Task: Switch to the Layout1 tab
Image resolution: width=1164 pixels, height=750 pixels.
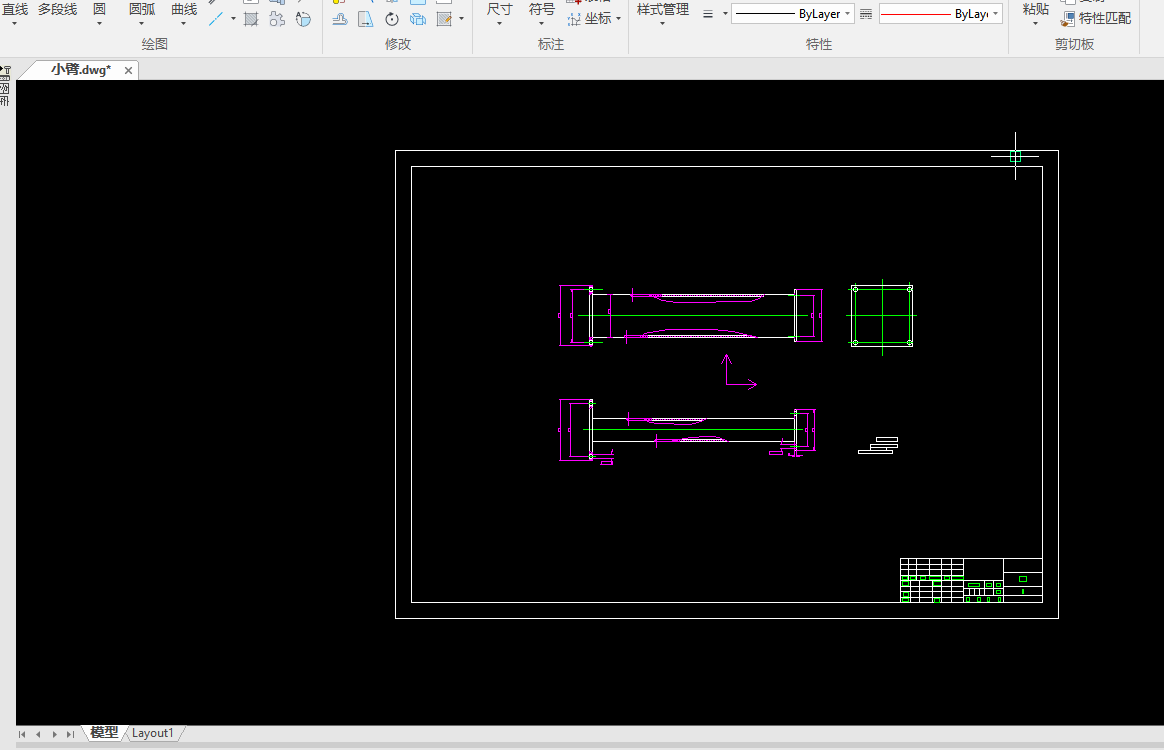Action: [153, 733]
